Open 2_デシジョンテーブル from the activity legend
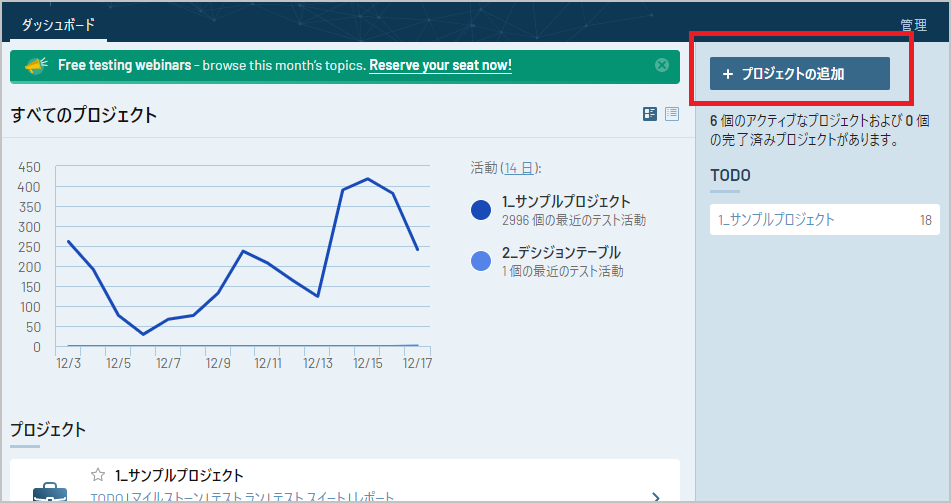 pyautogui.click(x=561, y=253)
